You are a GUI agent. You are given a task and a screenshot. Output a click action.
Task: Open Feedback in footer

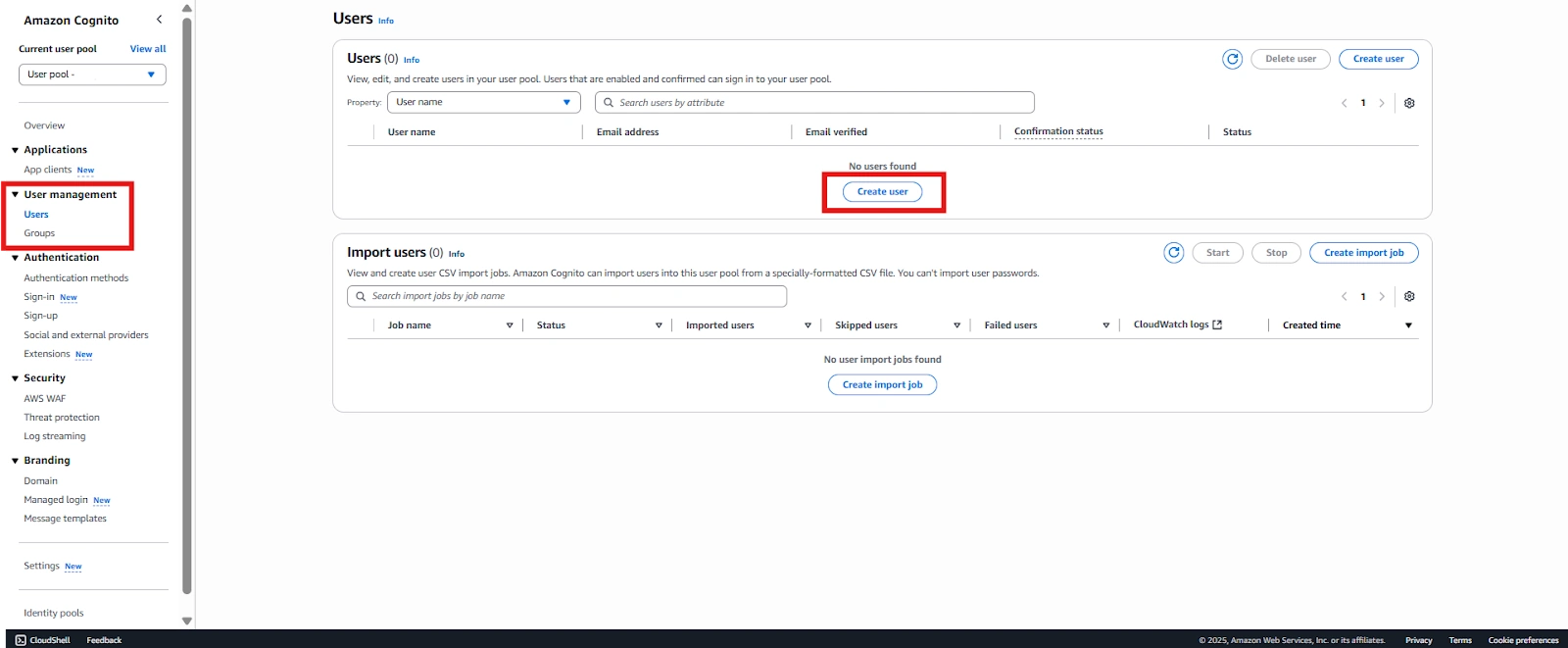point(104,640)
